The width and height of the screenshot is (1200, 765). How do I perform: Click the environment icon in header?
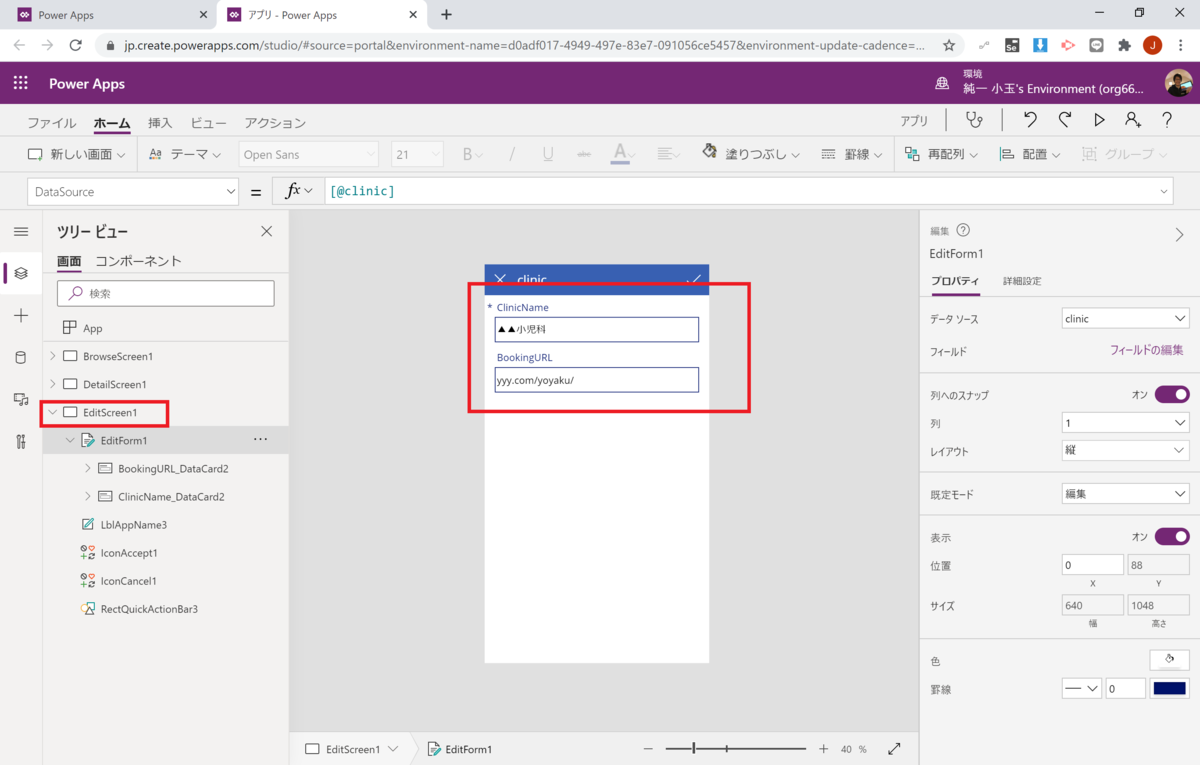tap(942, 83)
